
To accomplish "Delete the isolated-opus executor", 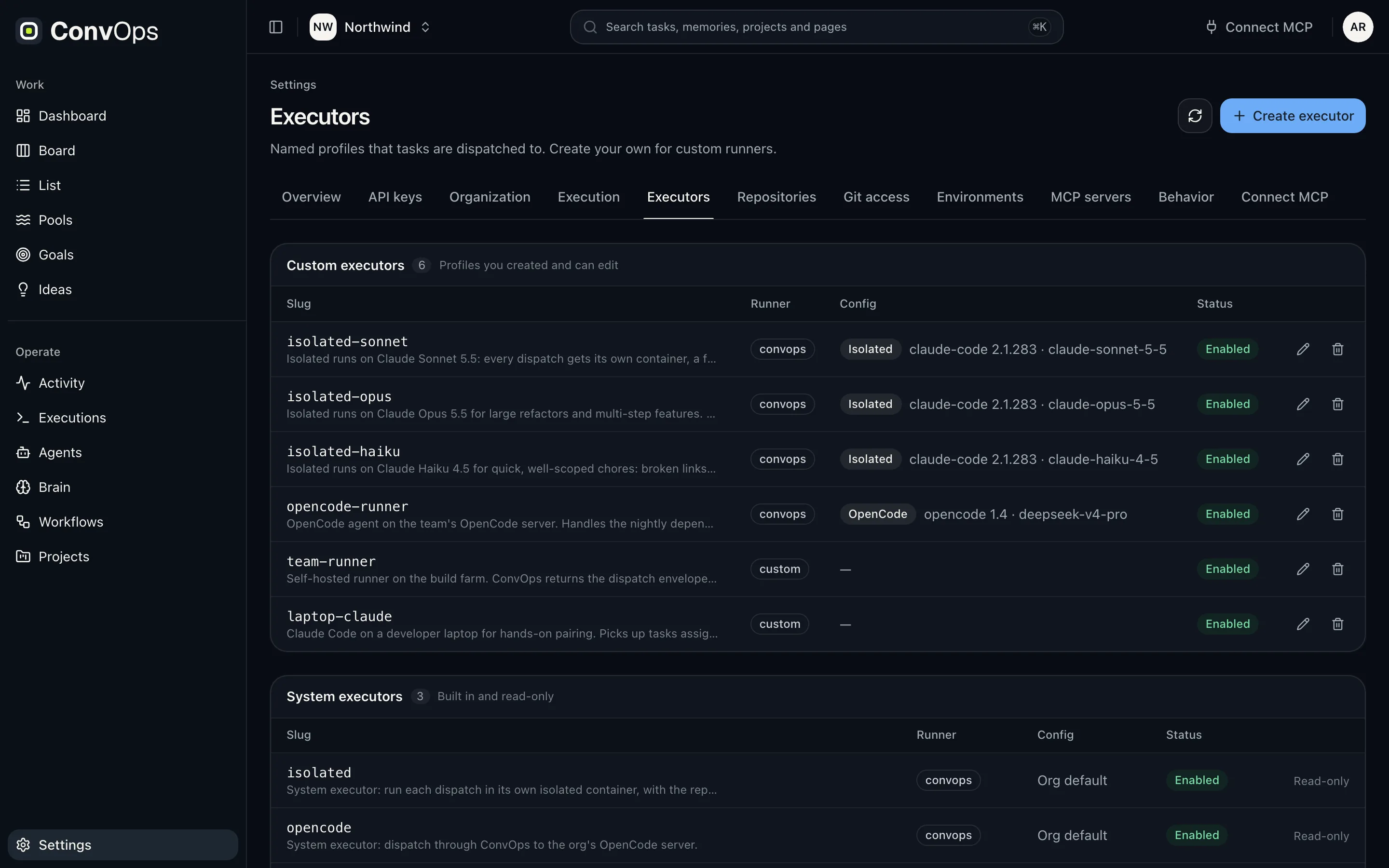I will [1337, 404].
